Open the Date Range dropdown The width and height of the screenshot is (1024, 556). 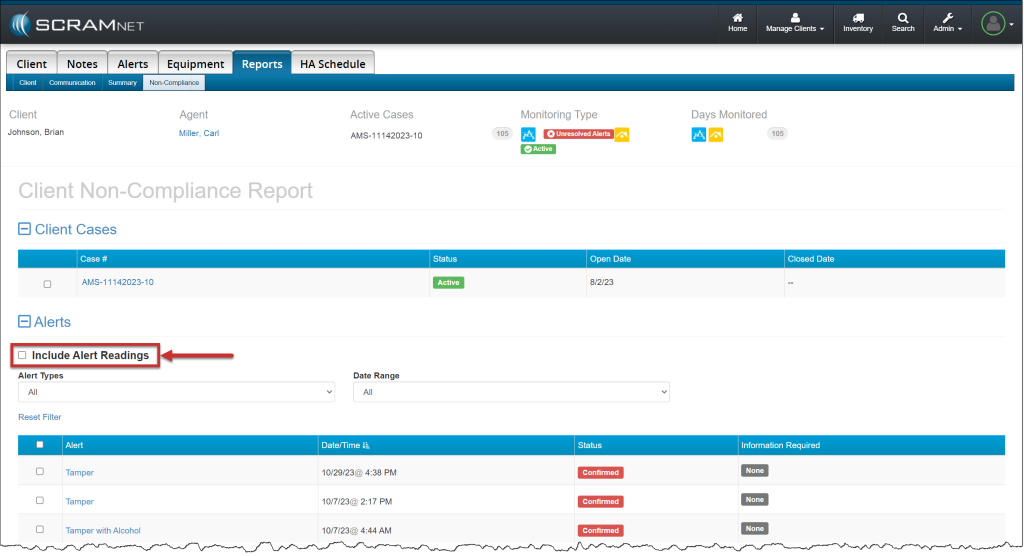coord(511,392)
